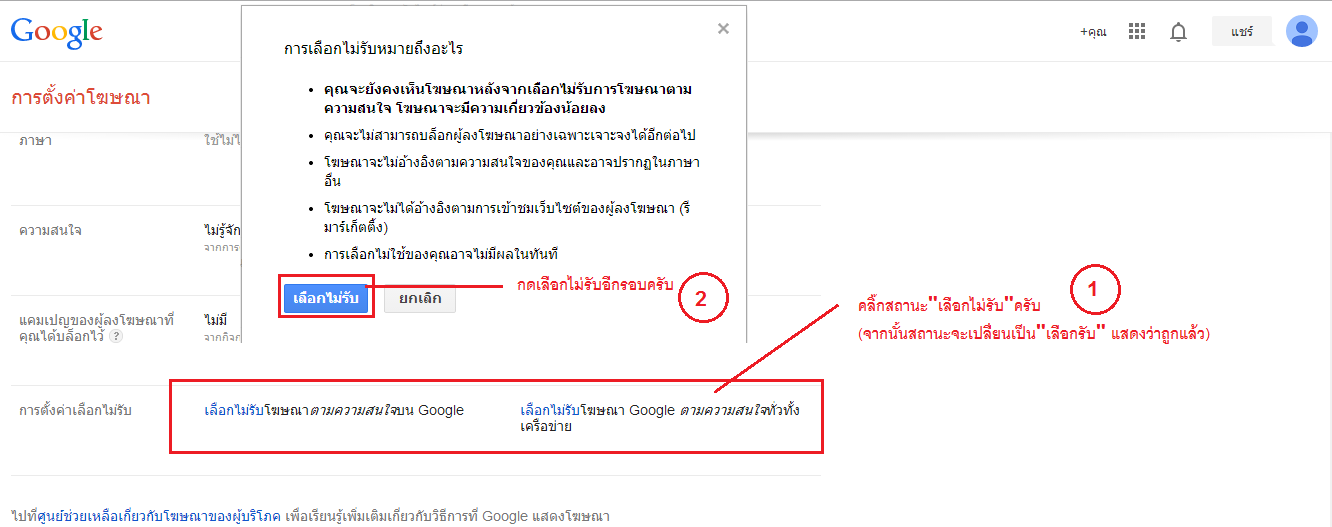
Task: Click the ไม่รู้จัก interest value
Action: pos(222,230)
